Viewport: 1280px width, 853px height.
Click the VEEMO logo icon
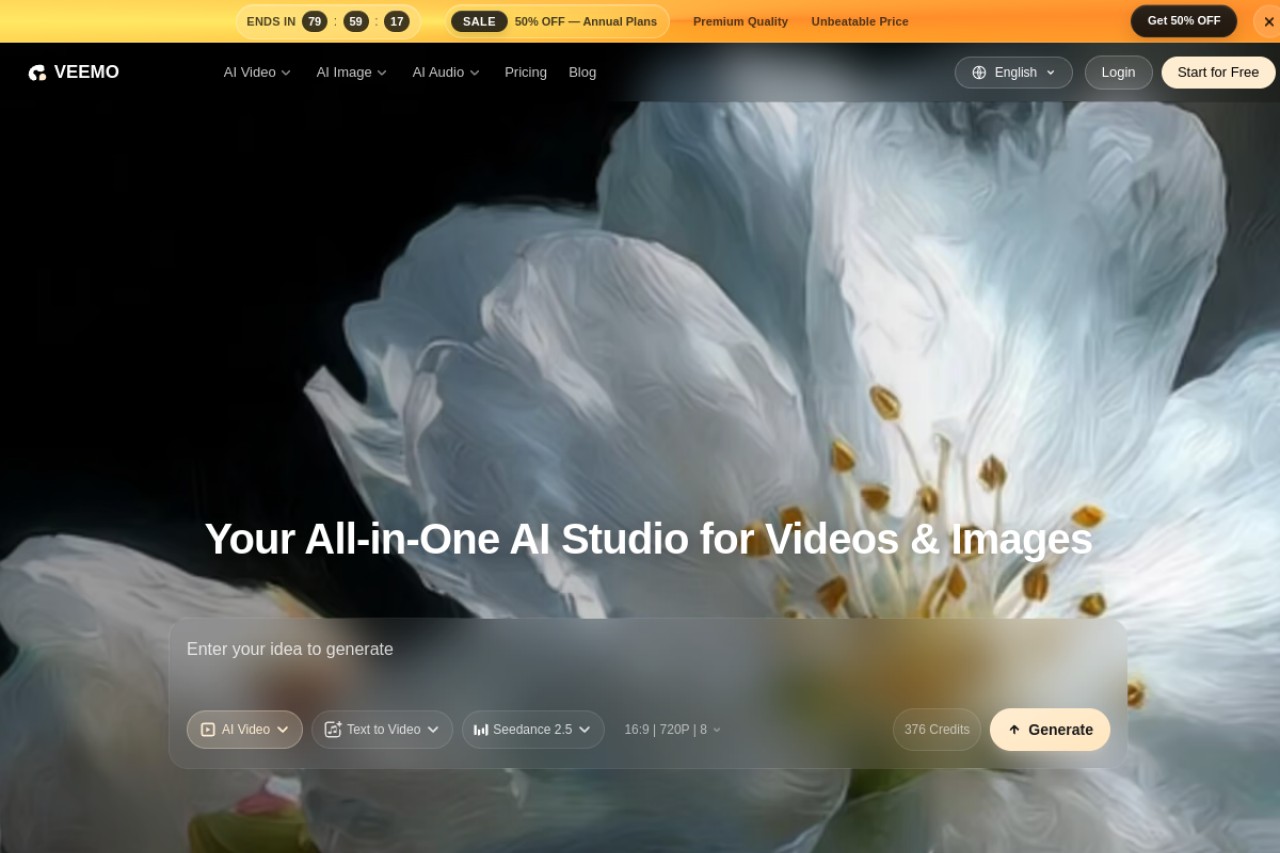tap(37, 73)
